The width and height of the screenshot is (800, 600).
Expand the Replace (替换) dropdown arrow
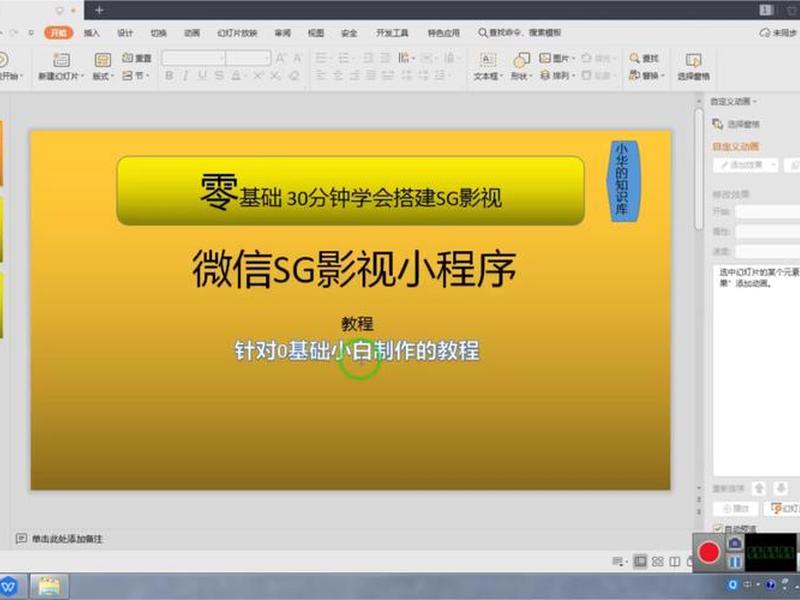tap(662, 76)
